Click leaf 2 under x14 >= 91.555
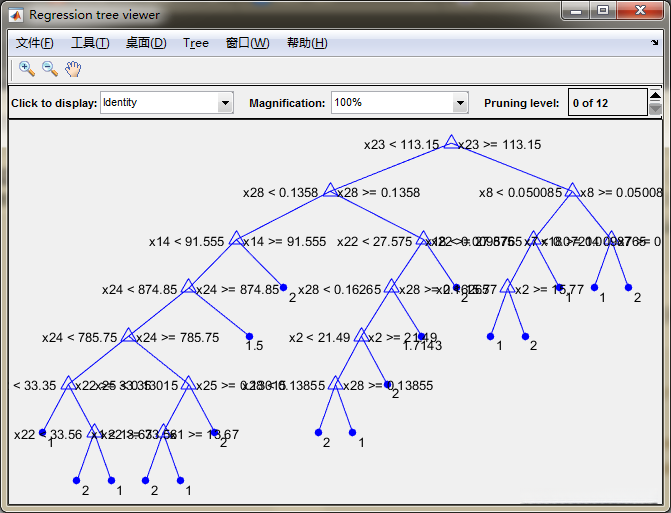This screenshot has height=513, width=671. tap(283, 288)
